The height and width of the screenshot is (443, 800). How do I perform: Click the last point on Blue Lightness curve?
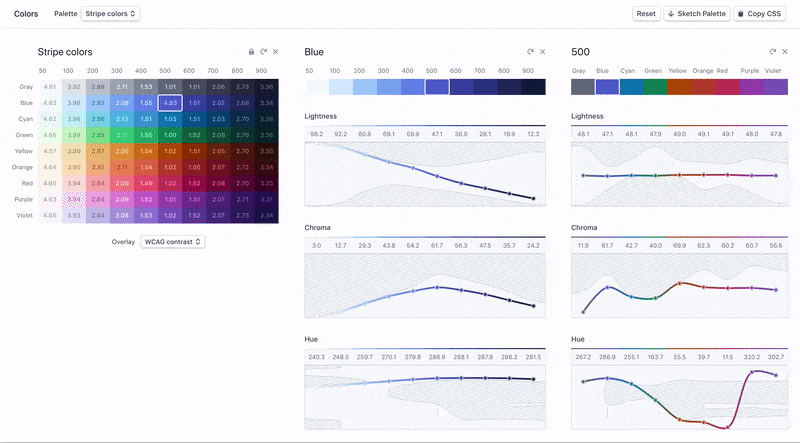tap(534, 199)
